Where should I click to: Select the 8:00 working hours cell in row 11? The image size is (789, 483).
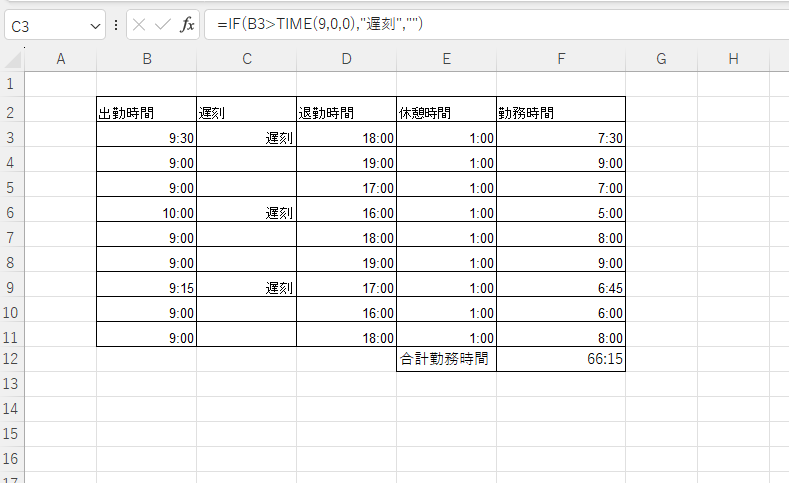tap(561, 334)
